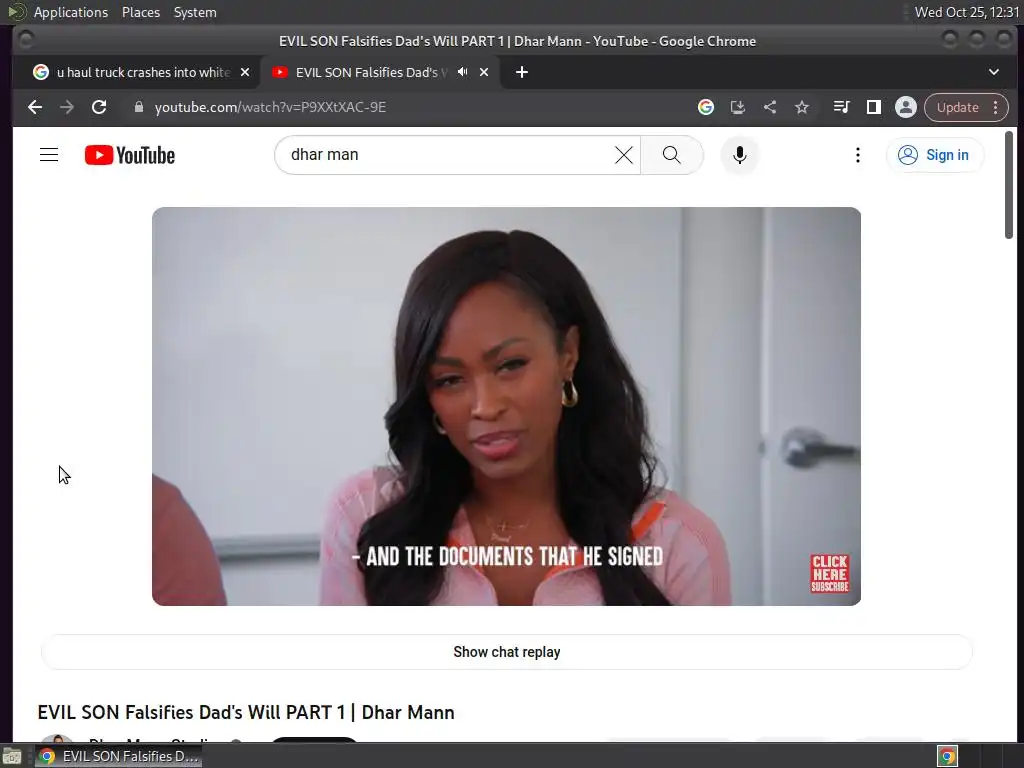Click the 'Click Here Subscribe' overlay
The width and height of the screenshot is (1024, 768).
[x=829, y=573]
